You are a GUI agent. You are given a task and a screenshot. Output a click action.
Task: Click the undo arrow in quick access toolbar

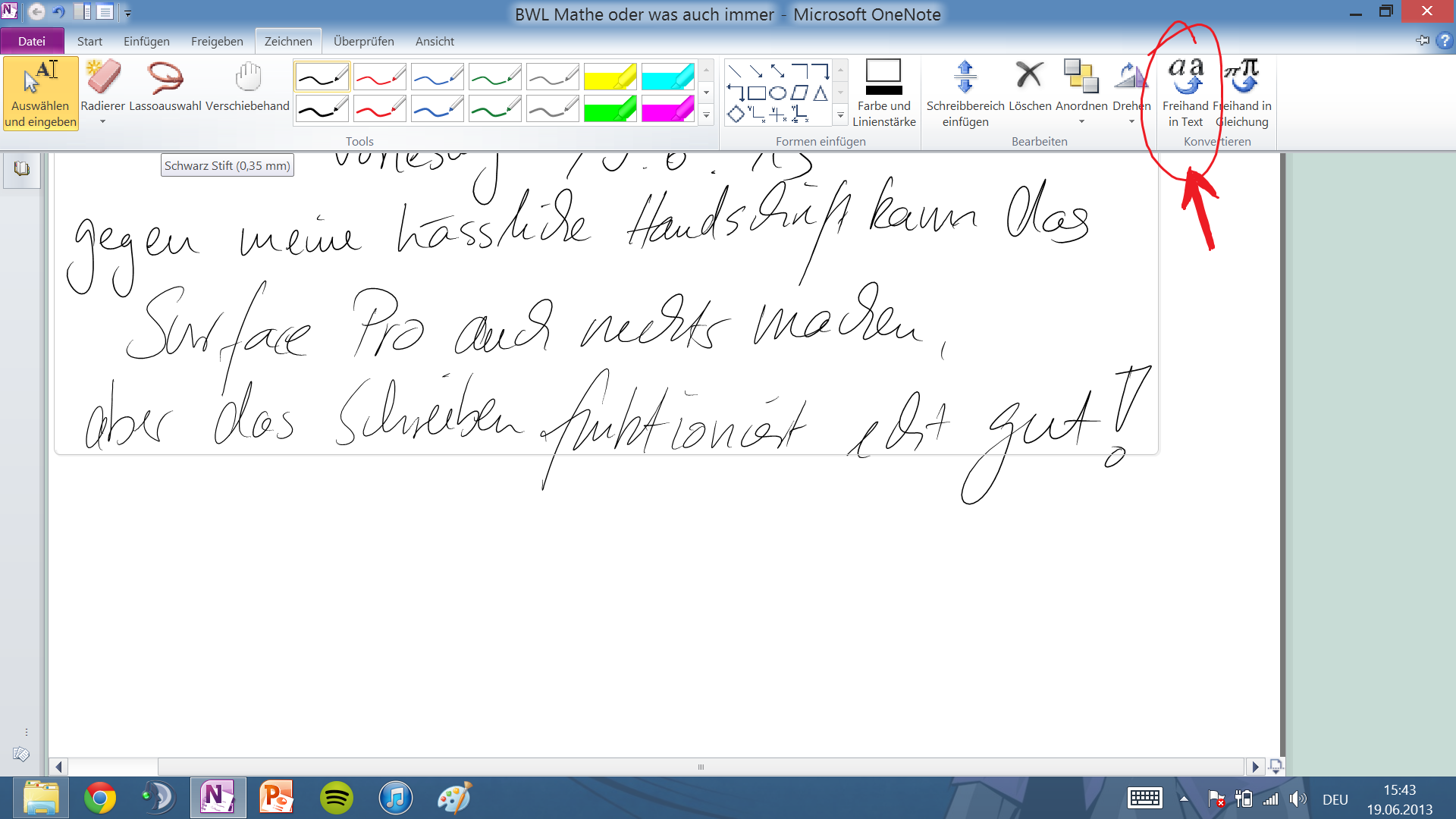(58, 12)
